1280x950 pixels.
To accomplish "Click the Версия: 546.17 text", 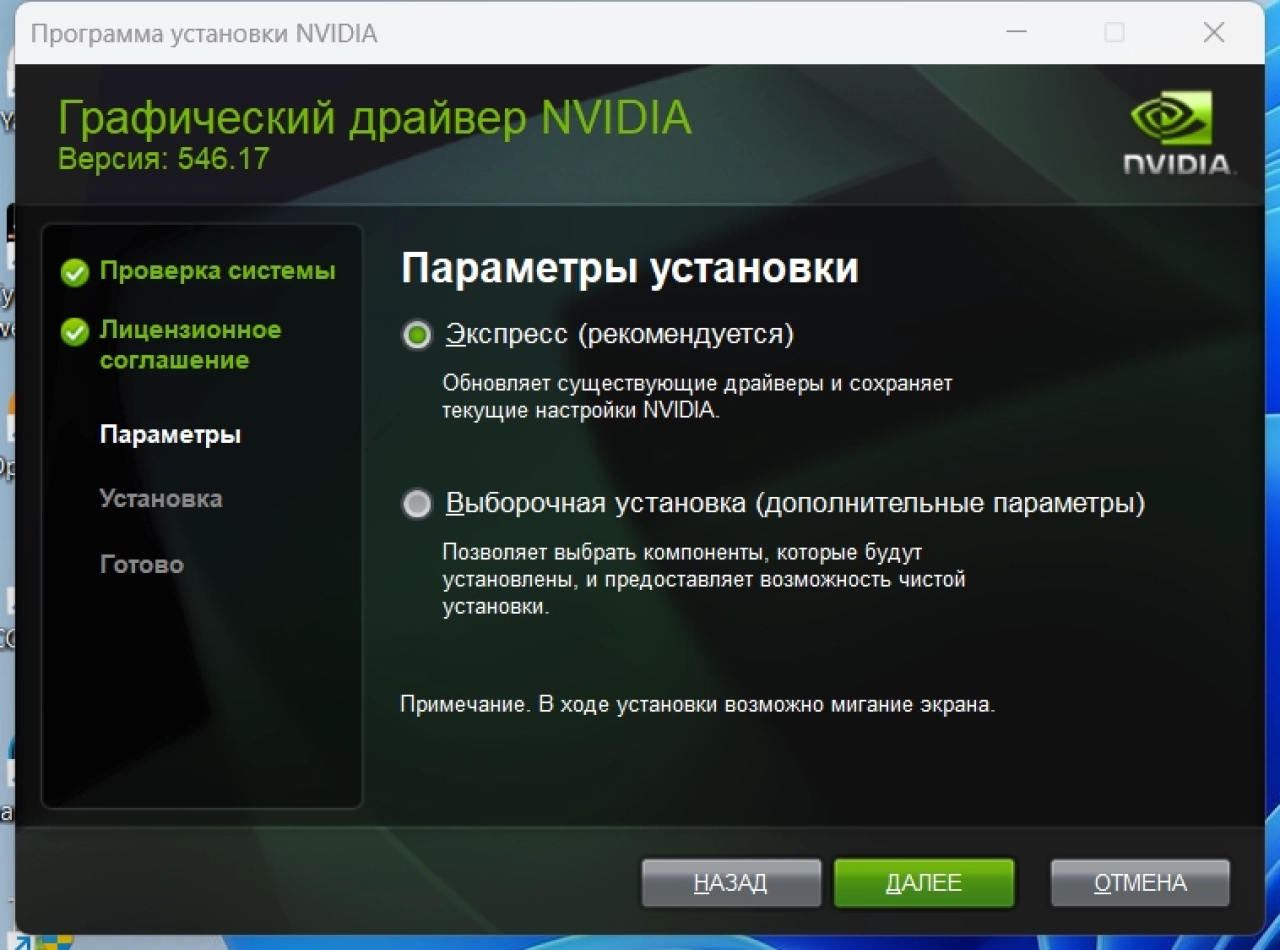I will point(164,159).
